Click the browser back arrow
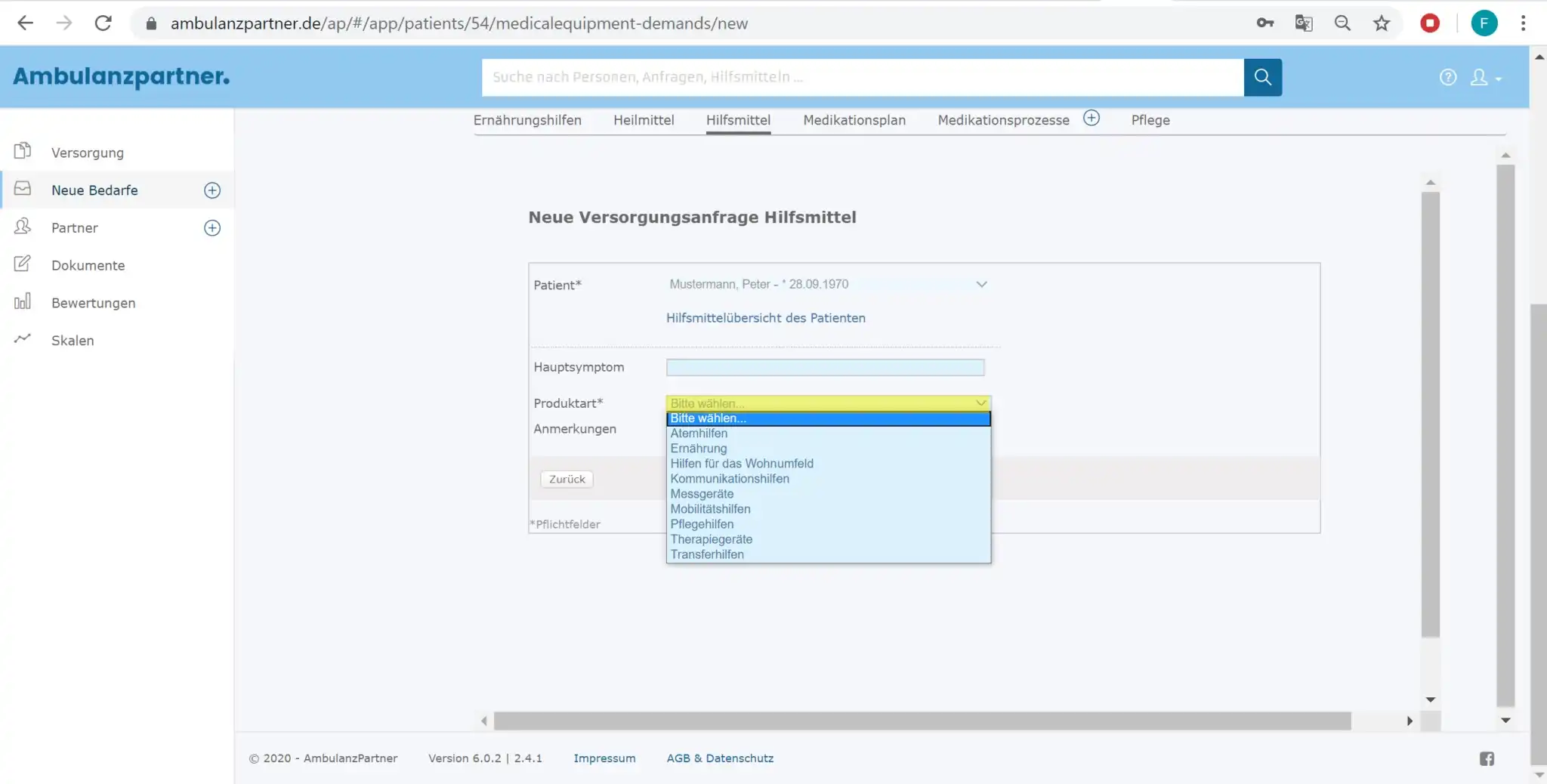Viewport: 1547px width, 784px height. pyautogui.click(x=25, y=23)
